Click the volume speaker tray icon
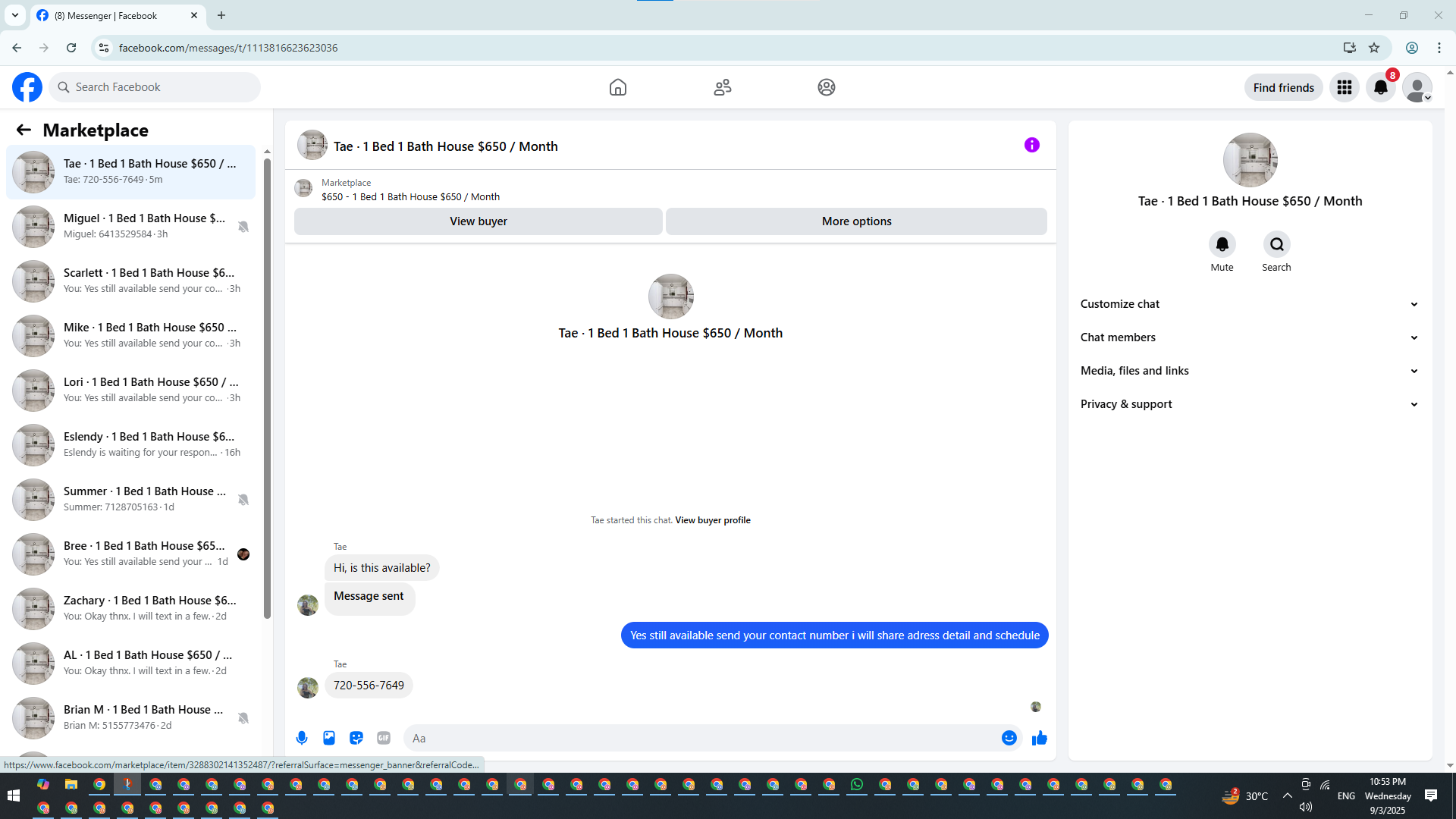Image resolution: width=1456 pixels, height=819 pixels. (1305, 807)
